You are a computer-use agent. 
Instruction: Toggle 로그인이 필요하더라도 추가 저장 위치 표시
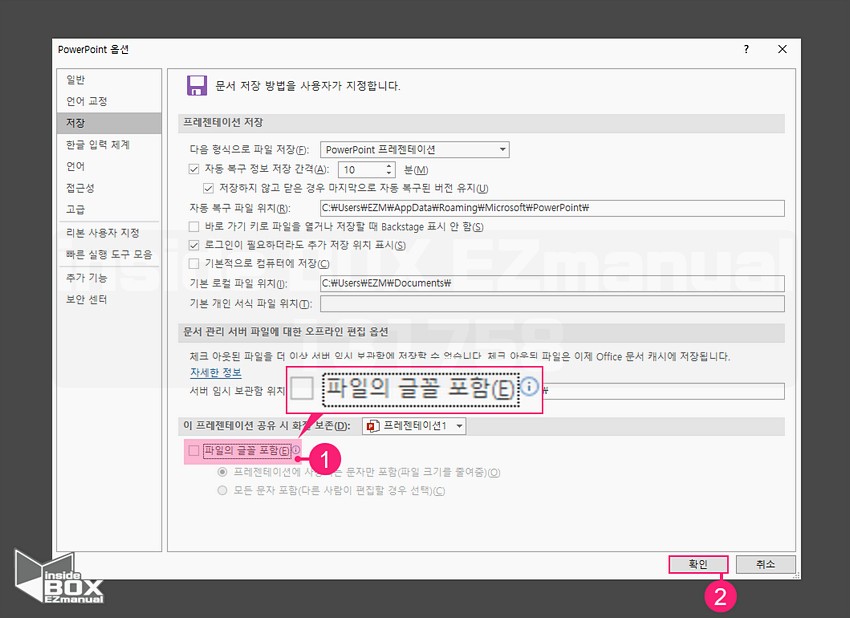194,245
